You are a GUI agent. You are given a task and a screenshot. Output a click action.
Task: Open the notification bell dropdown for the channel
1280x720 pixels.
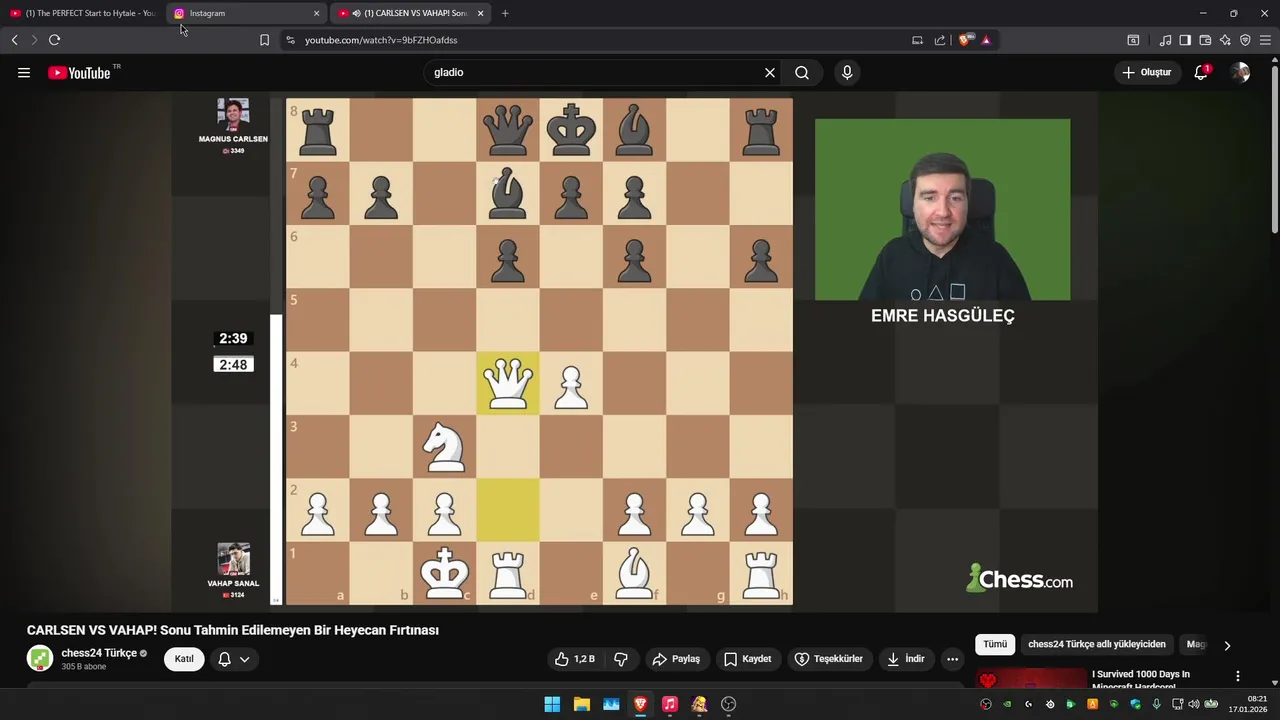click(x=233, y=659)
